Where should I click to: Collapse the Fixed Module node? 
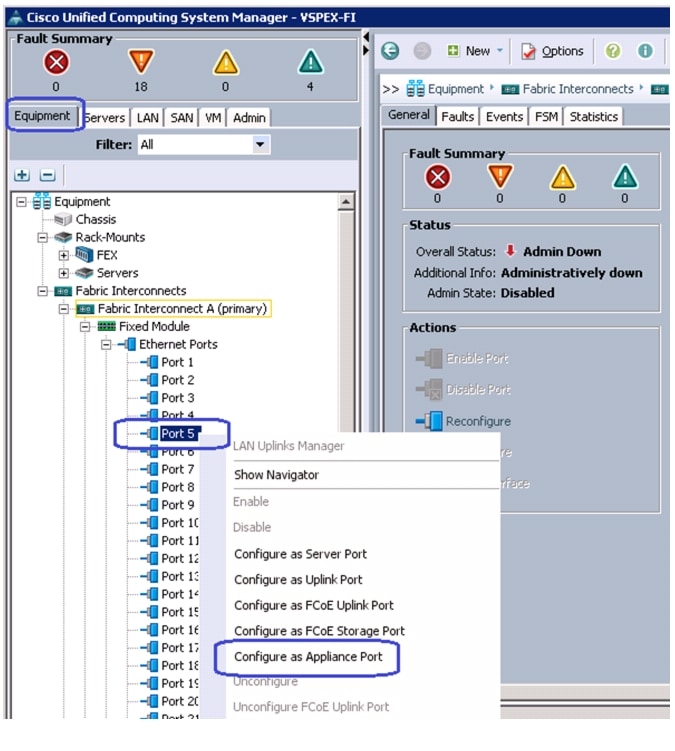tap(85, 327)
